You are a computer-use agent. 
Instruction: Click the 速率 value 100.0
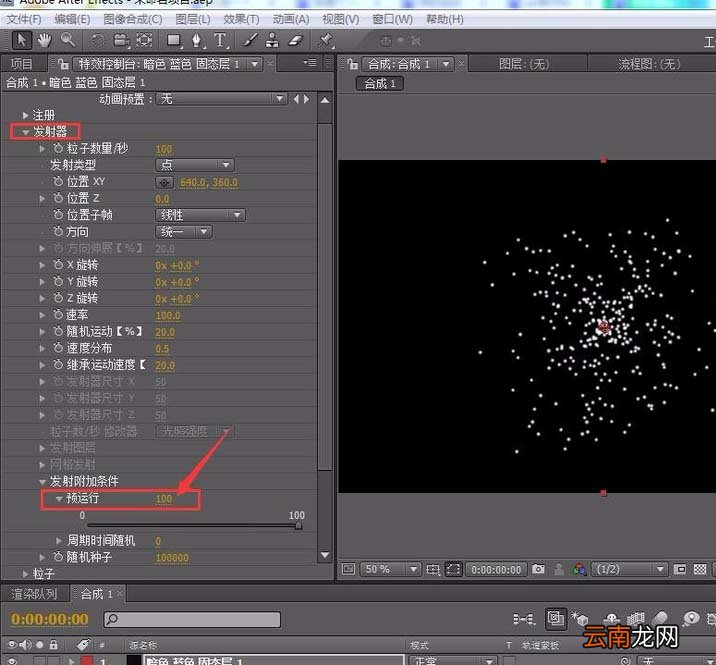[168, 316]
